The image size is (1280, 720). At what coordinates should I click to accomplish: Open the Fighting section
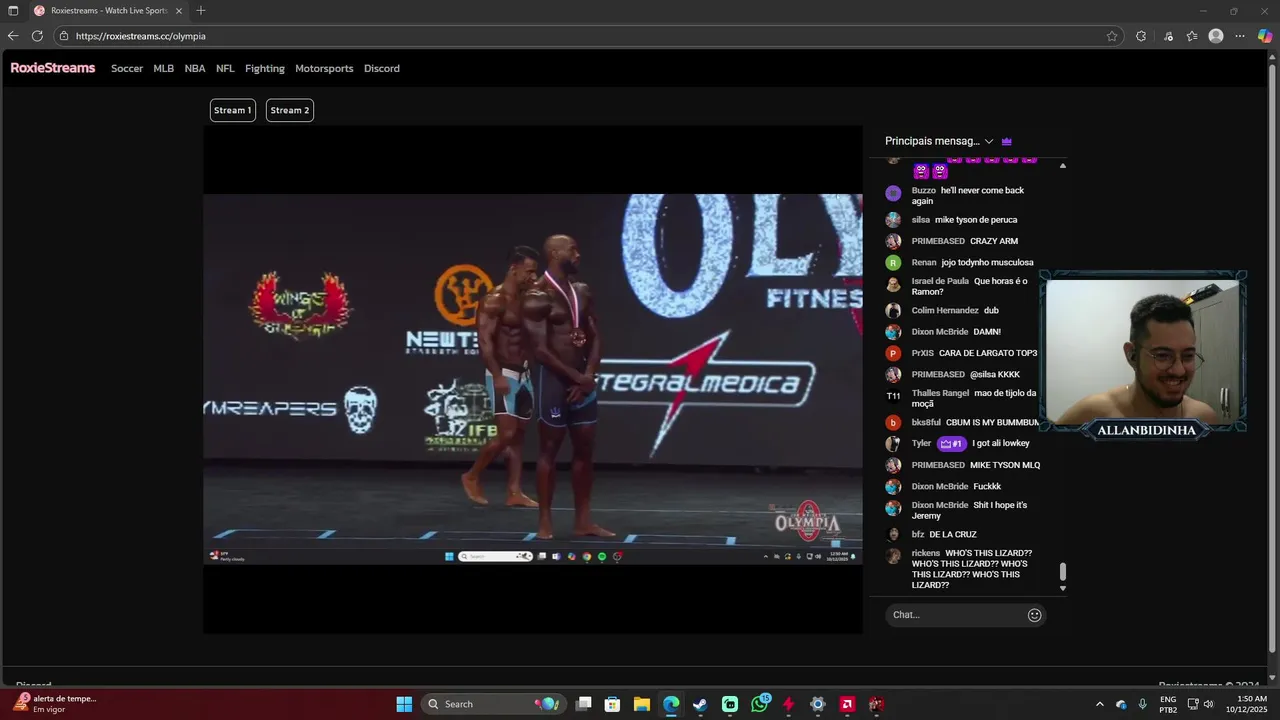pos(265,69)
